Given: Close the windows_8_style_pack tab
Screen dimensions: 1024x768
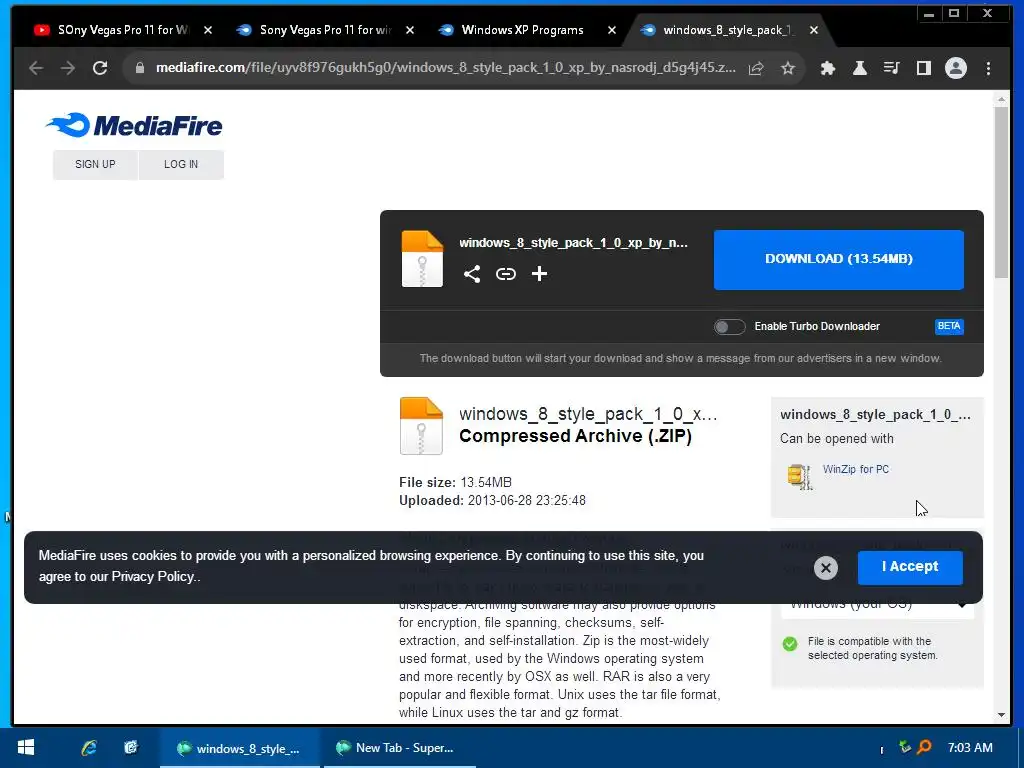Looking at the screenshot, I should tap(814, 30).
